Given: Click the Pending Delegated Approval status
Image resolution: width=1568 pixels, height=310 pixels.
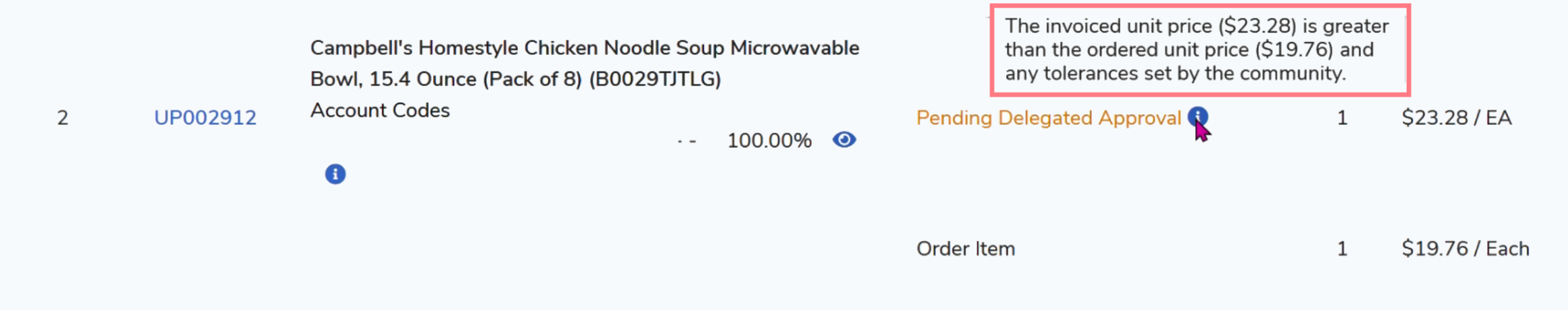Looking at the screenshot, I should click(1048, 118).
